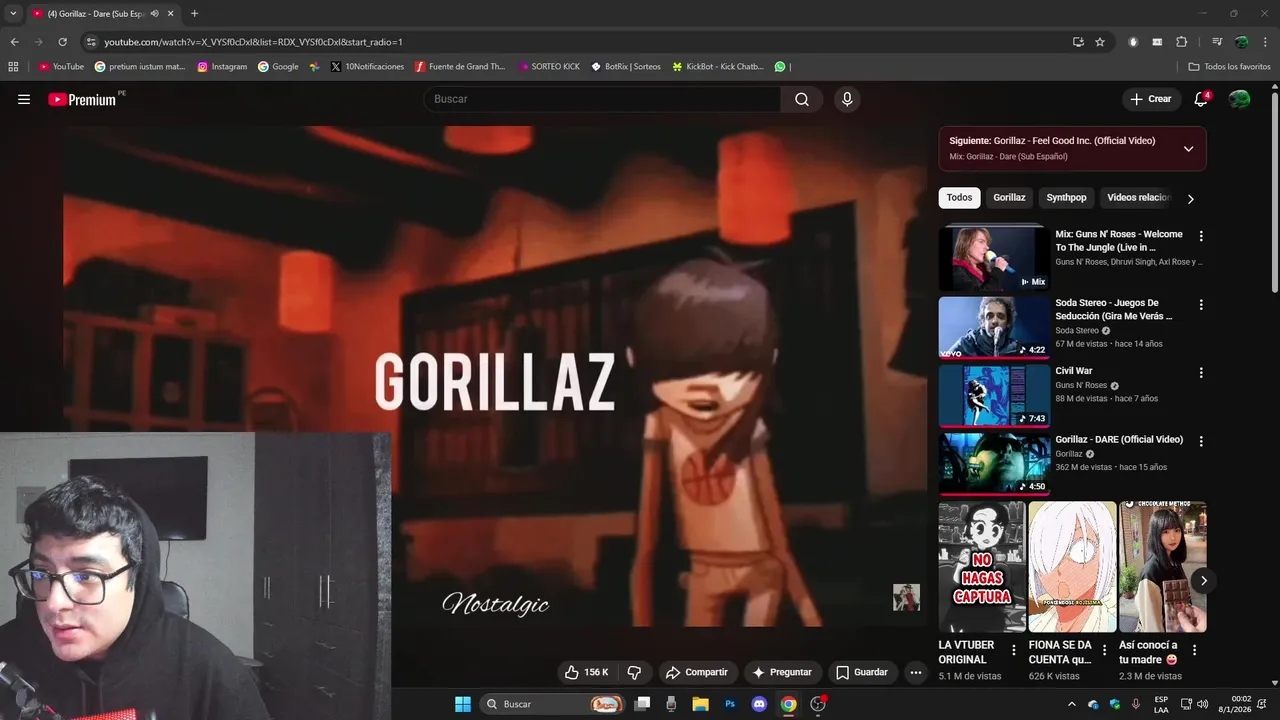Open File Explorer from taskbar

701,704
